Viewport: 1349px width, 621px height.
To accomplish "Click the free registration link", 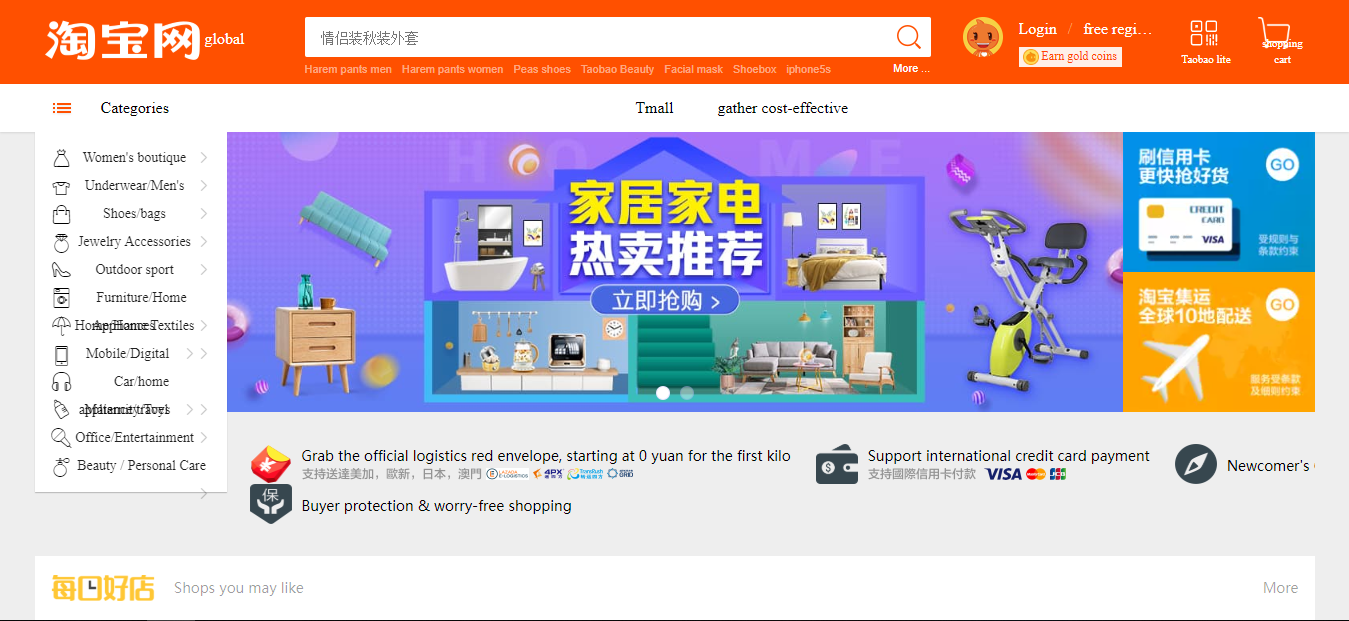I will 1117,29.
